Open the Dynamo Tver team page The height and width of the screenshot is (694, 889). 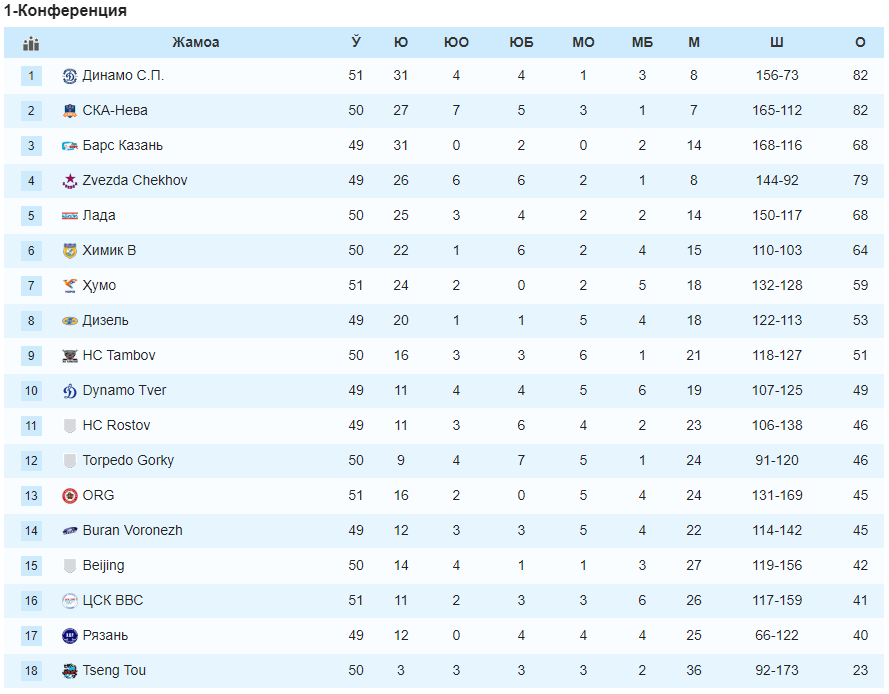pos(124,391)
